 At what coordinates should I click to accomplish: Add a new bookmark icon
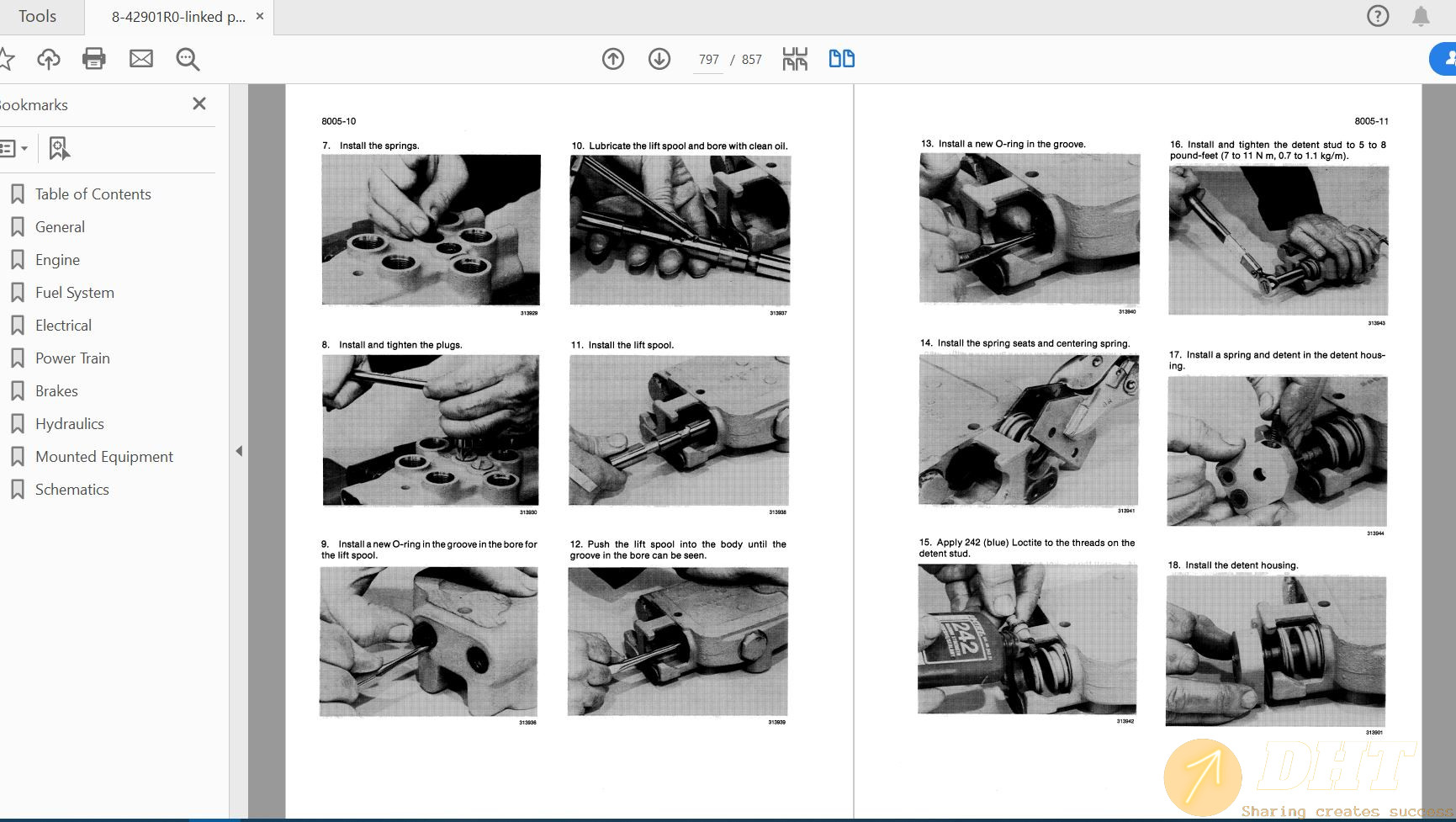tap(58, 149)
